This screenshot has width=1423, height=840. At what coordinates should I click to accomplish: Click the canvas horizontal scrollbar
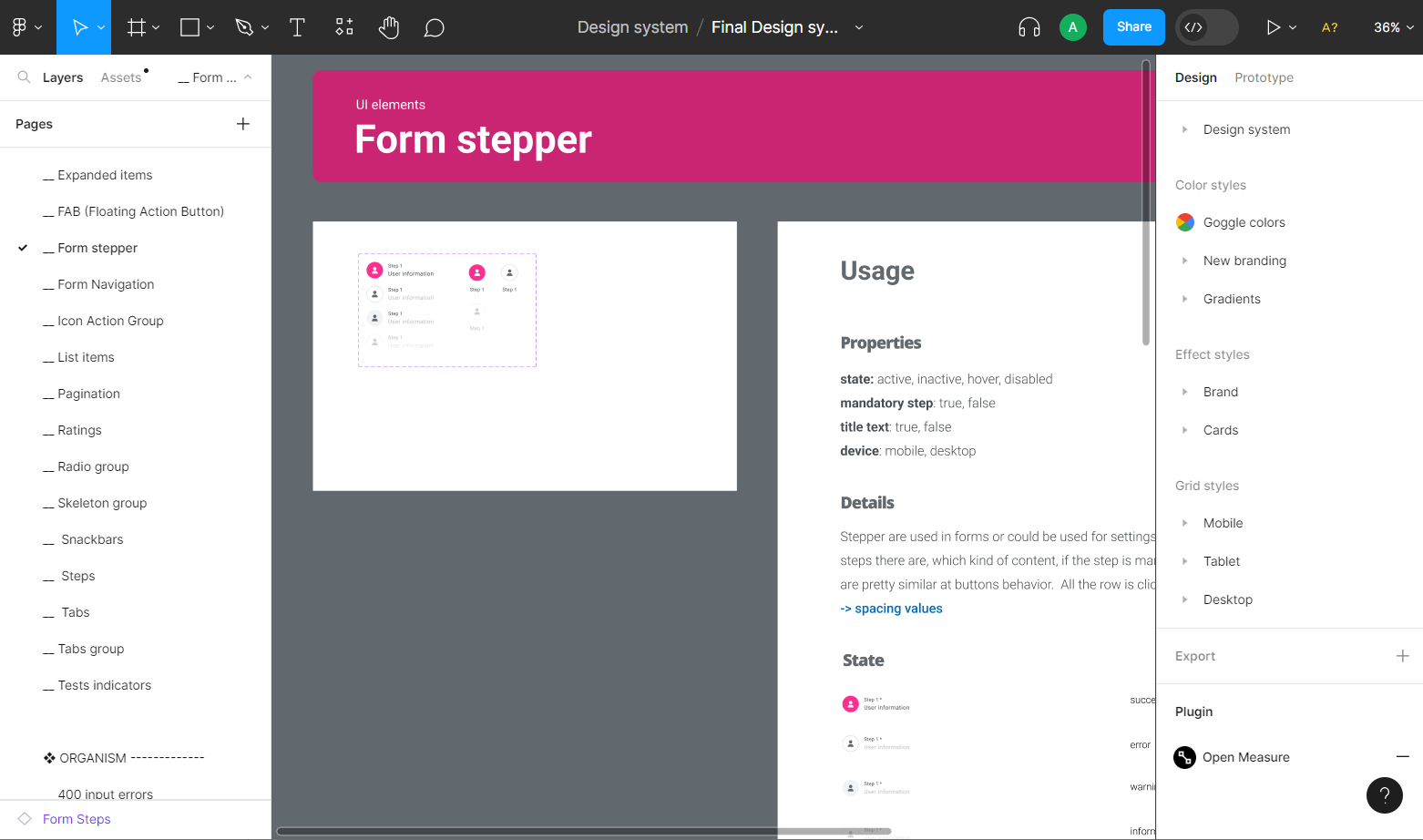point(583,831)
